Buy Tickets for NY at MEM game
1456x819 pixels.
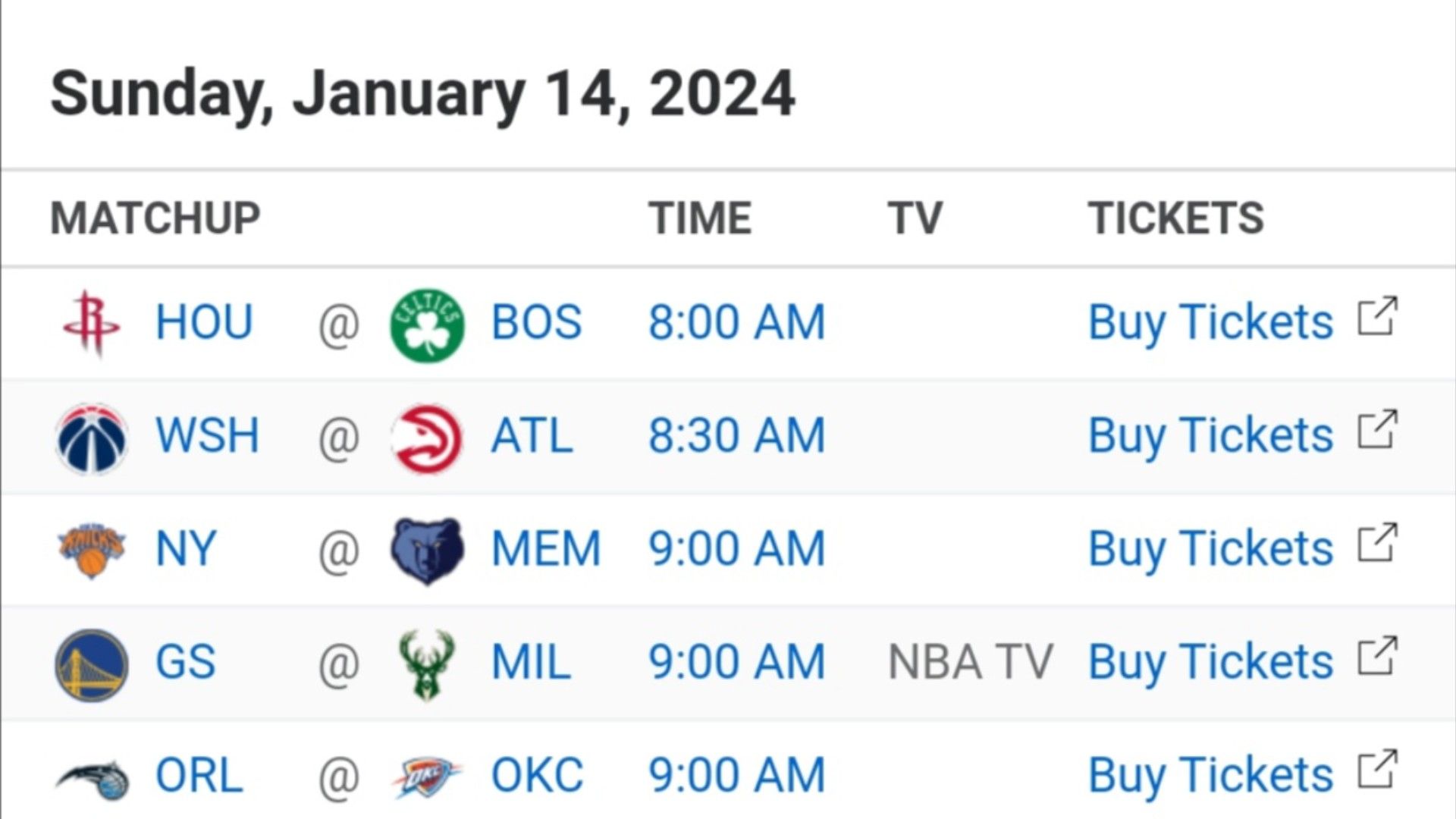(1210, 550)
